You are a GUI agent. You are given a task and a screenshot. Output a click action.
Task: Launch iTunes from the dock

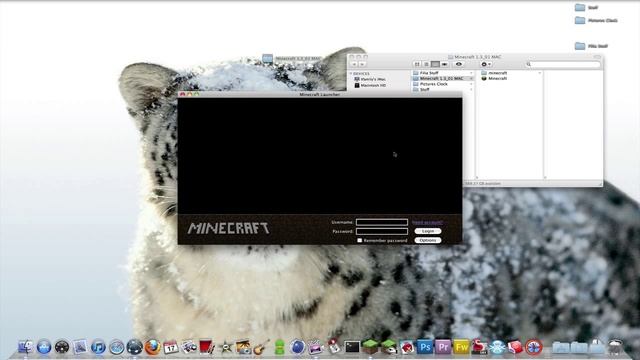(98, 347)
